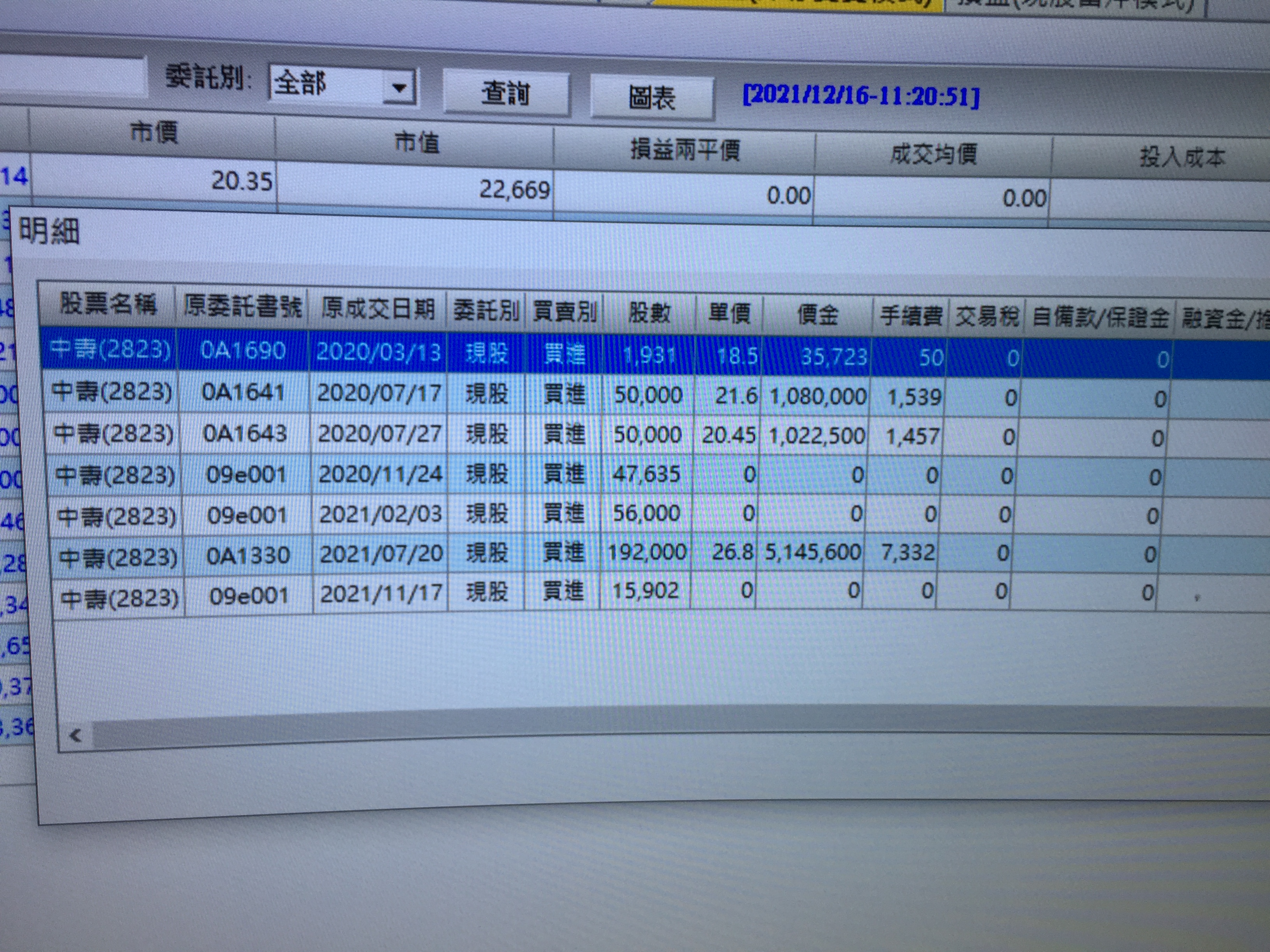Open the 委託別 dropdown arrow
This screenshot has width=1270, height=952.
pos(399,88)
